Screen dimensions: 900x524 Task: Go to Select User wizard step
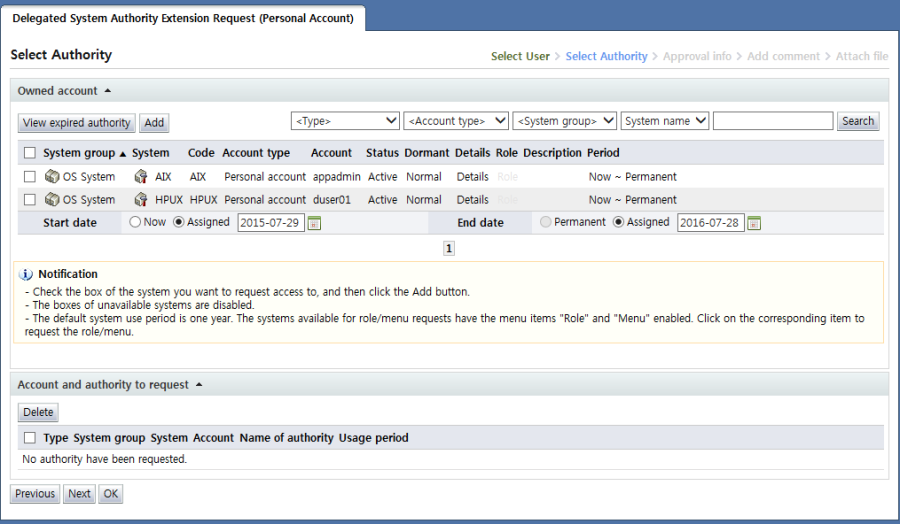pyautogui.click(x=520, y=57)
